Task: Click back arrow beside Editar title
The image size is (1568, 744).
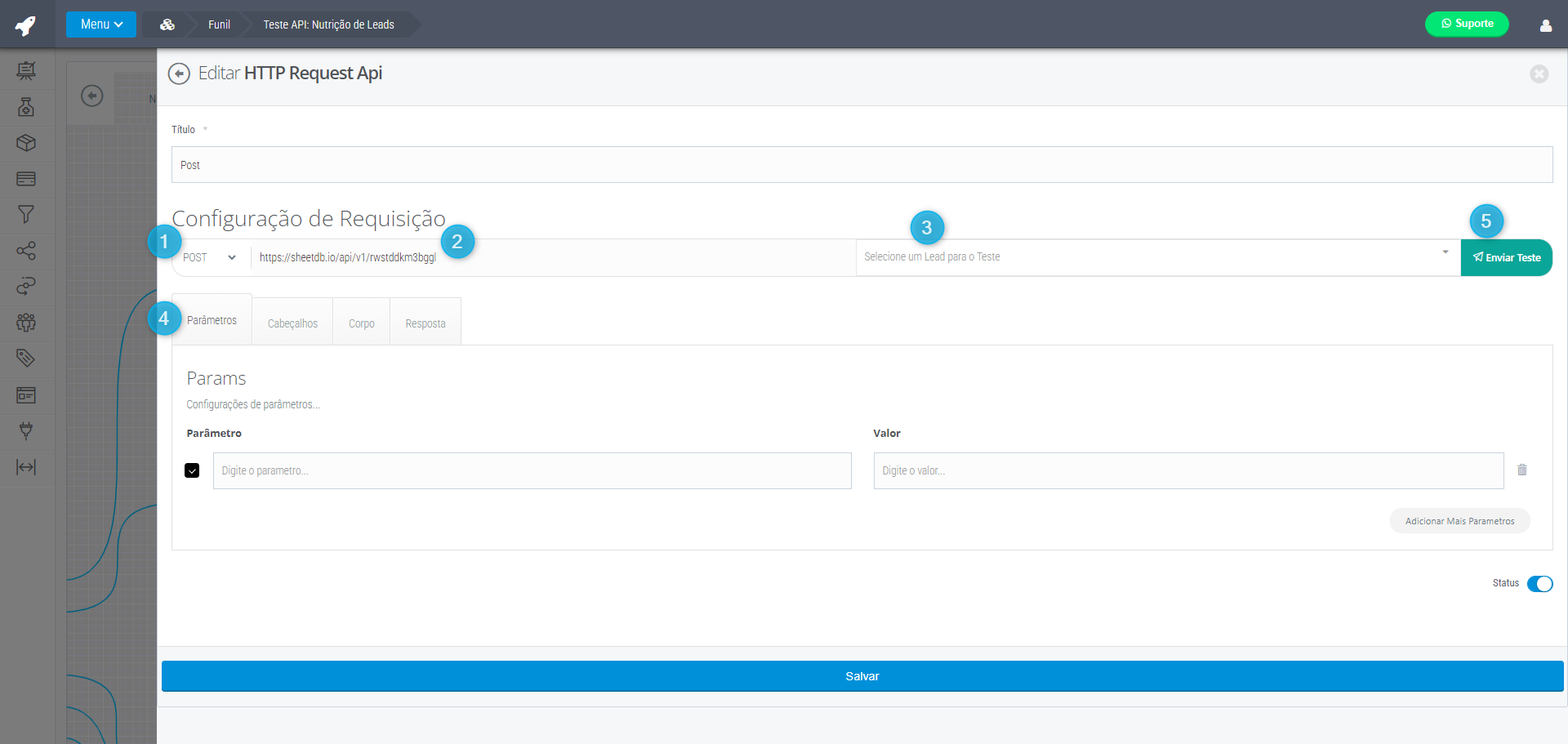Action: coord(179,74)
